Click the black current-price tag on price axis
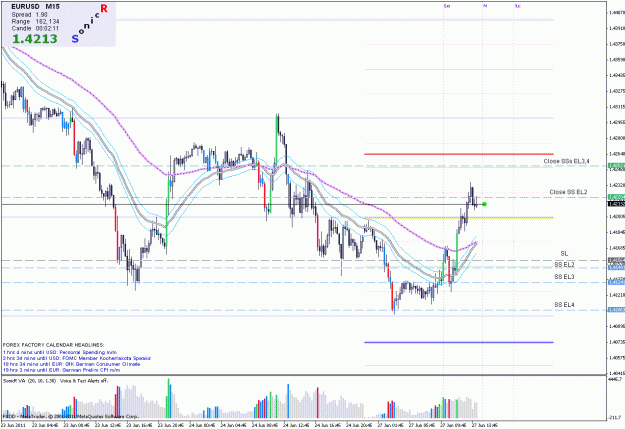The width and height of the screenshot is (625, 429). click(x=616, y=204)
